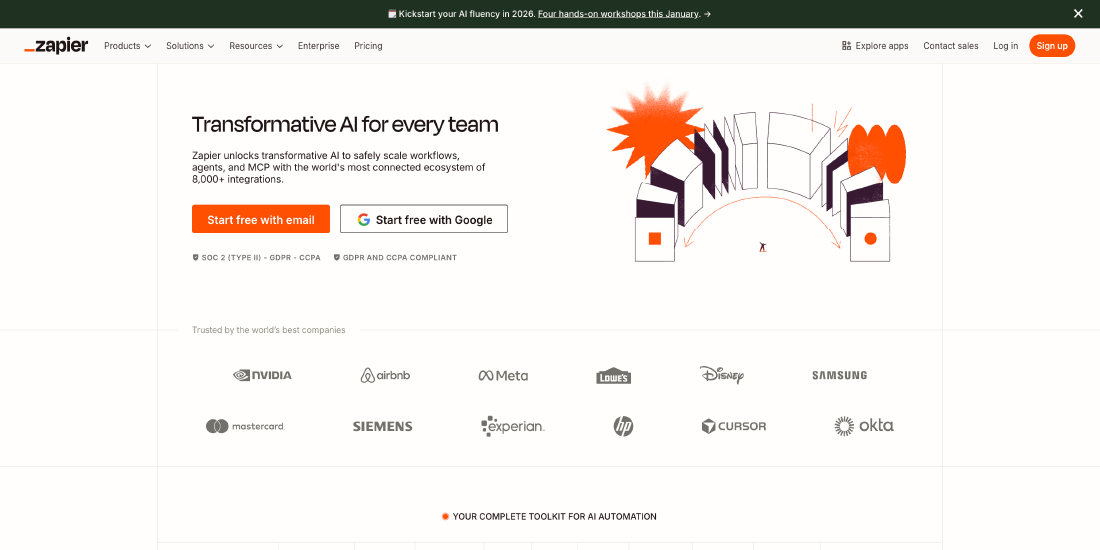Click the Explore apps grid icon
This screenshot has height=550, width=1100.
(x=846, y=46)
